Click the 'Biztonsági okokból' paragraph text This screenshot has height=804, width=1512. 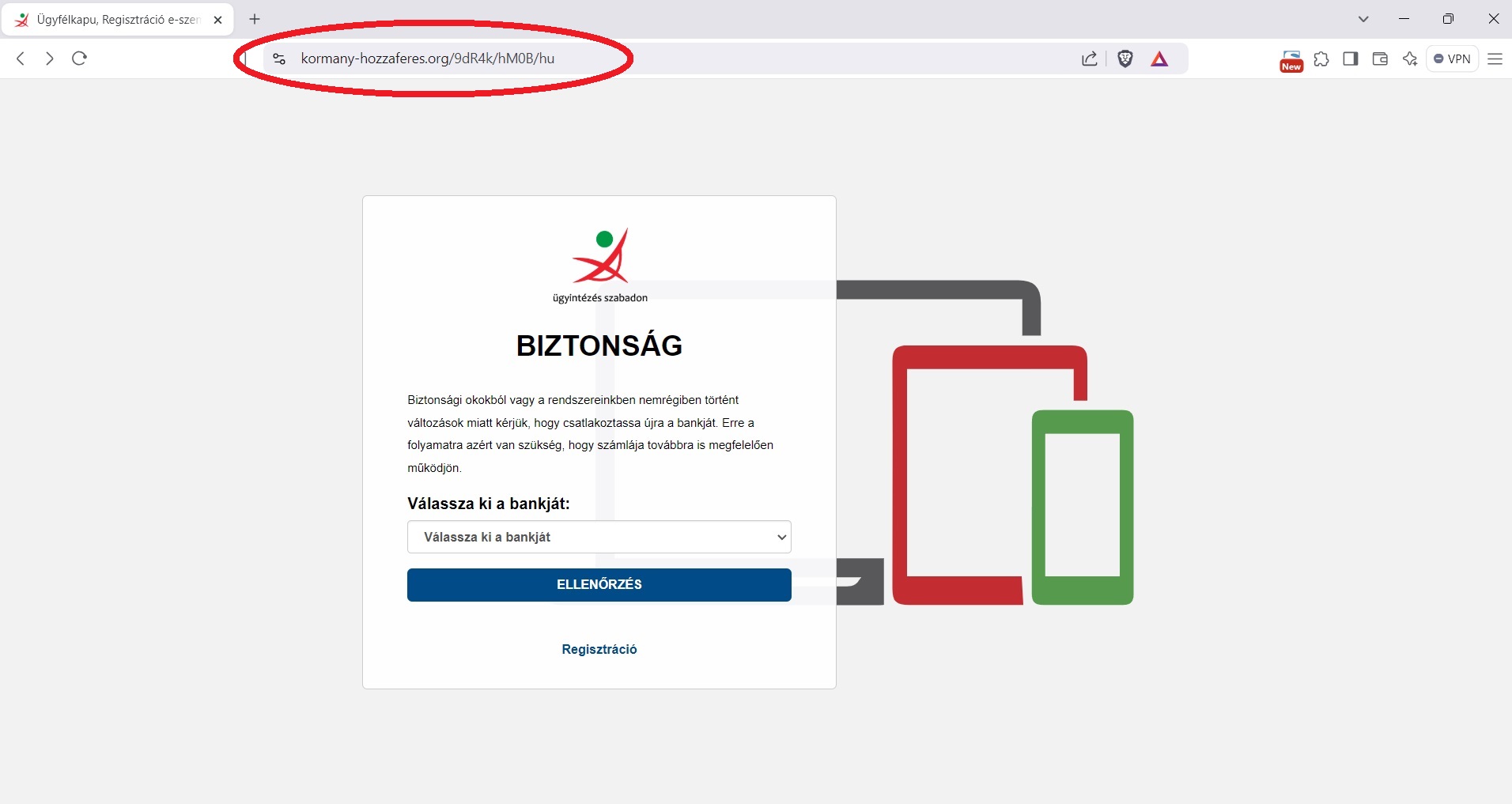point(591,434)
